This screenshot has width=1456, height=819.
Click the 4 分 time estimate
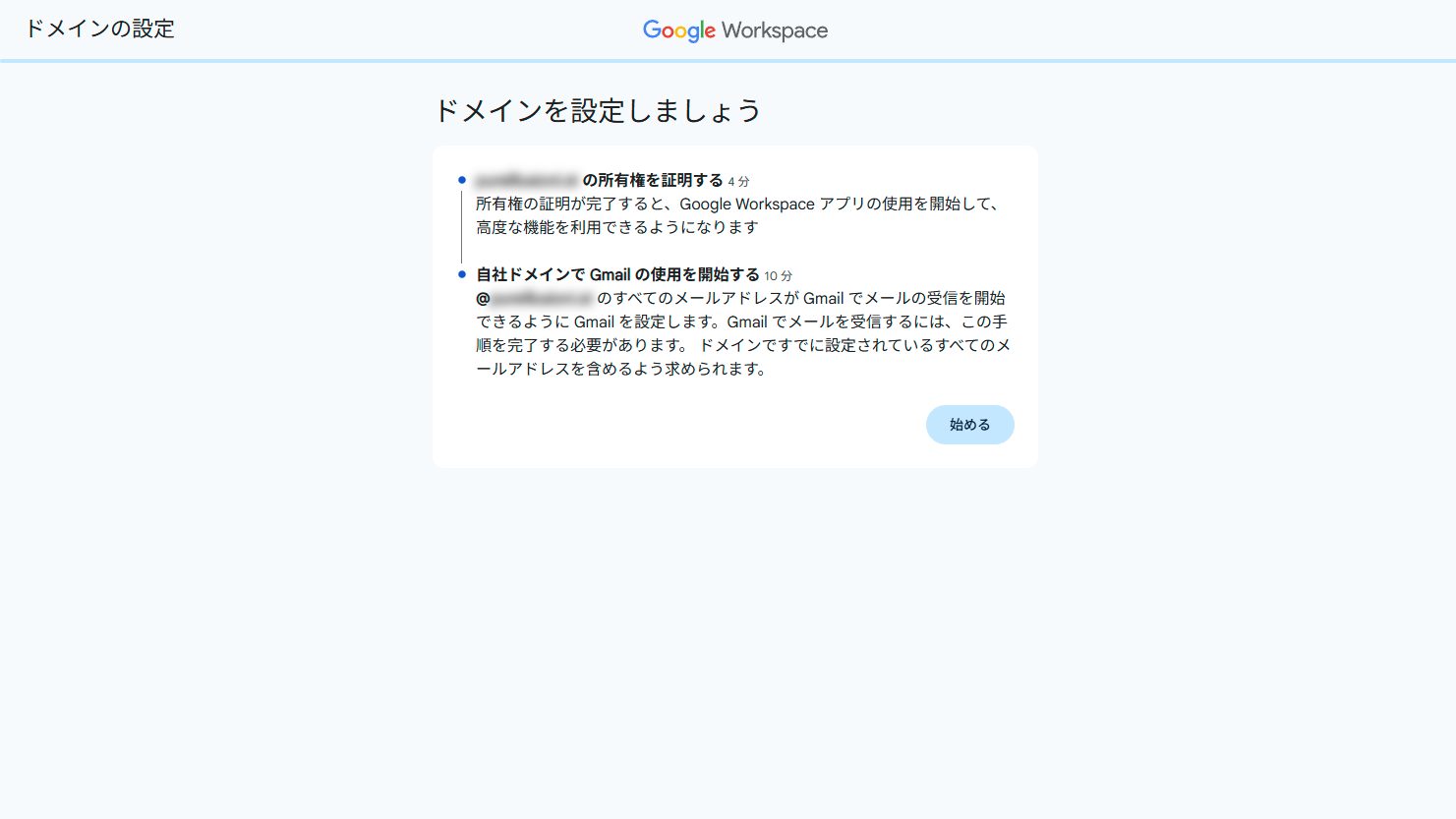(x=738, y=182)
